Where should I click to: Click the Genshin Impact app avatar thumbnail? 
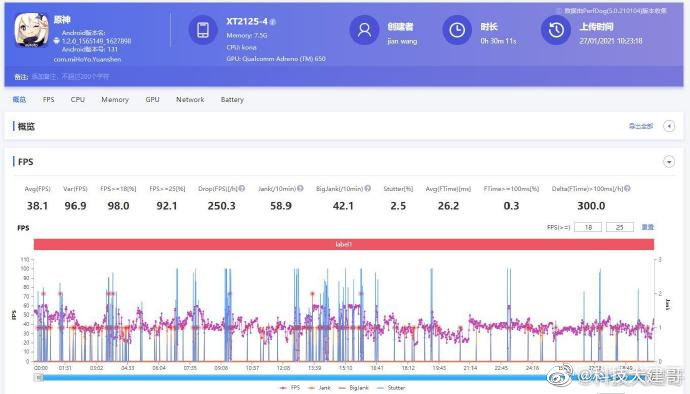pyautogui.click(x=31, y=30)
